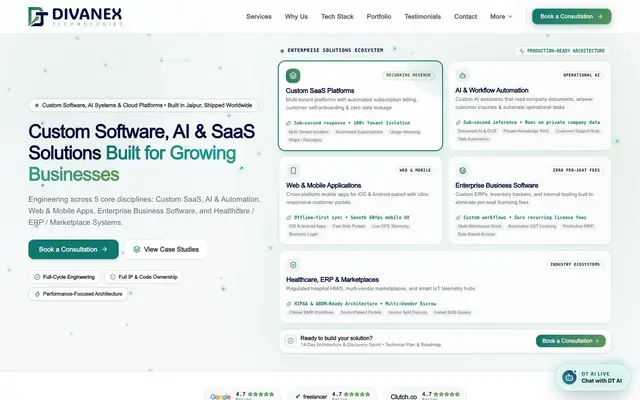Click the Role-Based Access chip
This screenshot has width=640, height=400.
point(476,235)
